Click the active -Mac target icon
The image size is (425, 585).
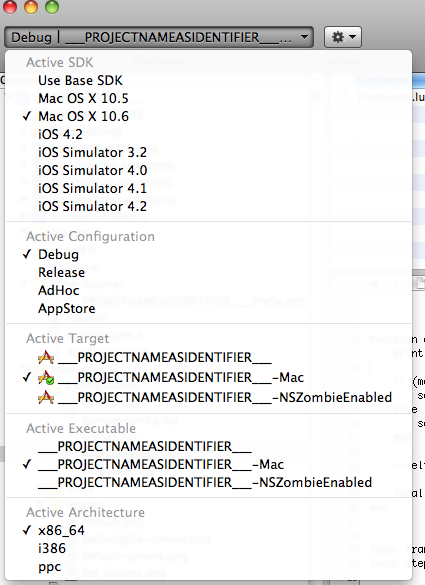[x=46, y=378]
